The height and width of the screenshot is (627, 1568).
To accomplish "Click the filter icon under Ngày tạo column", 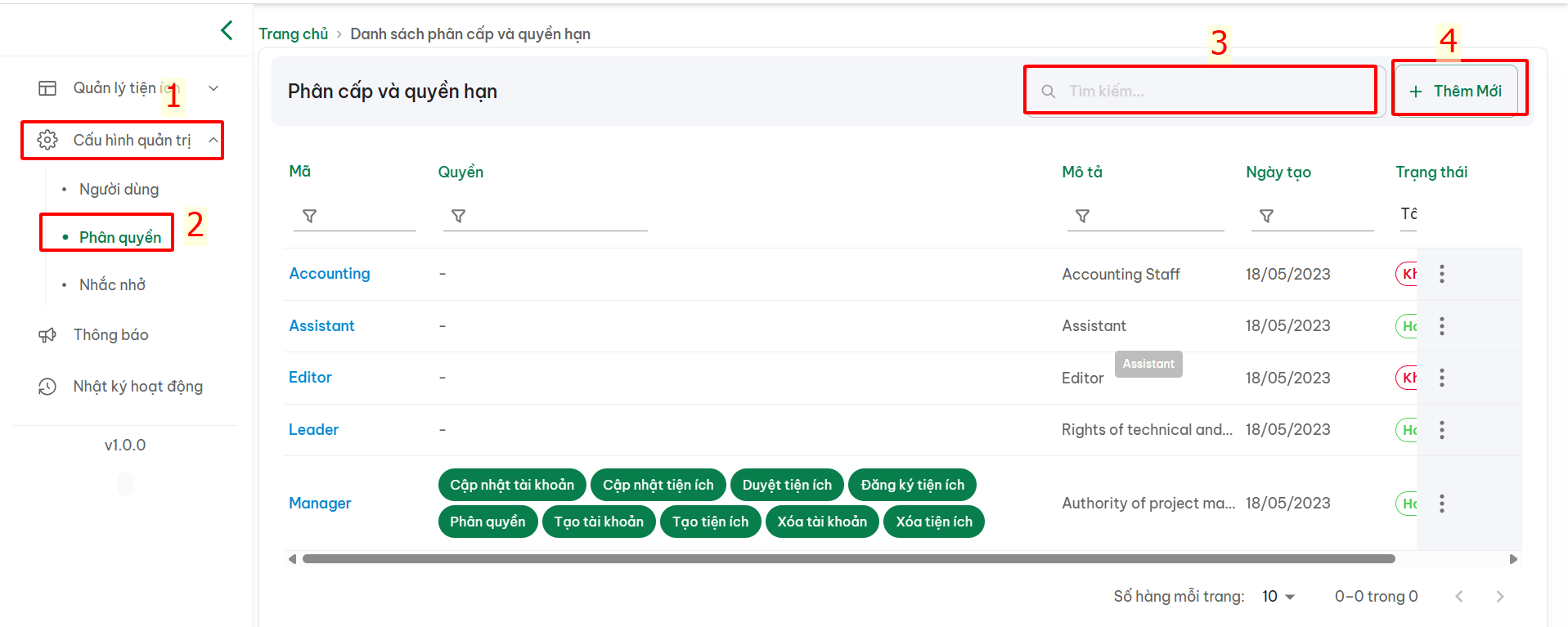I will (x=1266, y=216).
